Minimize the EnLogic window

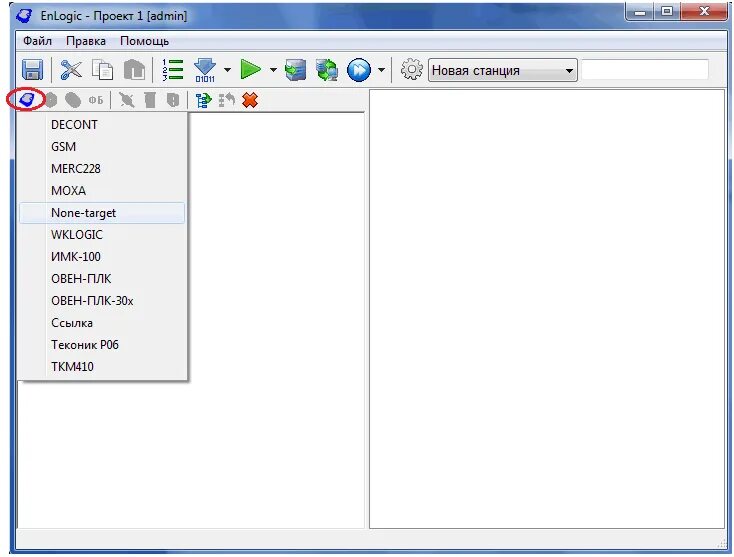(x=640, y=11)
